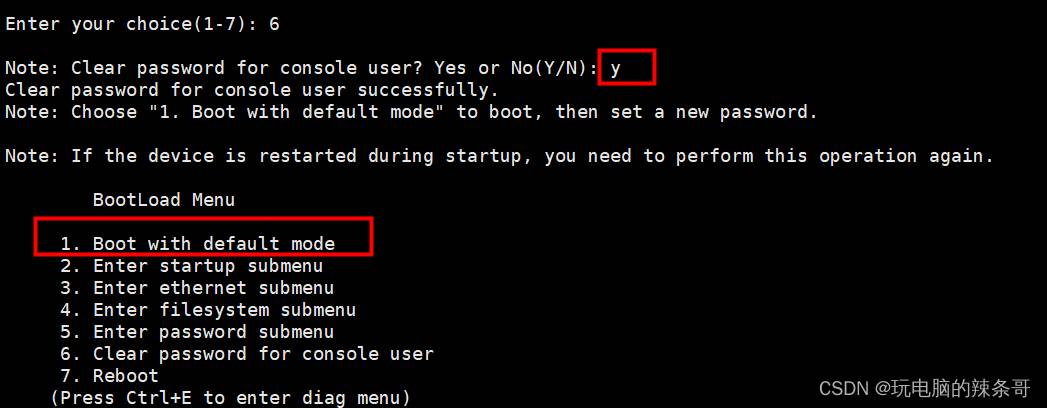The height and width of the screenshot is (408, 1047).
Task: Select 5. Enter password submenu entry
Action: (197, 332)
